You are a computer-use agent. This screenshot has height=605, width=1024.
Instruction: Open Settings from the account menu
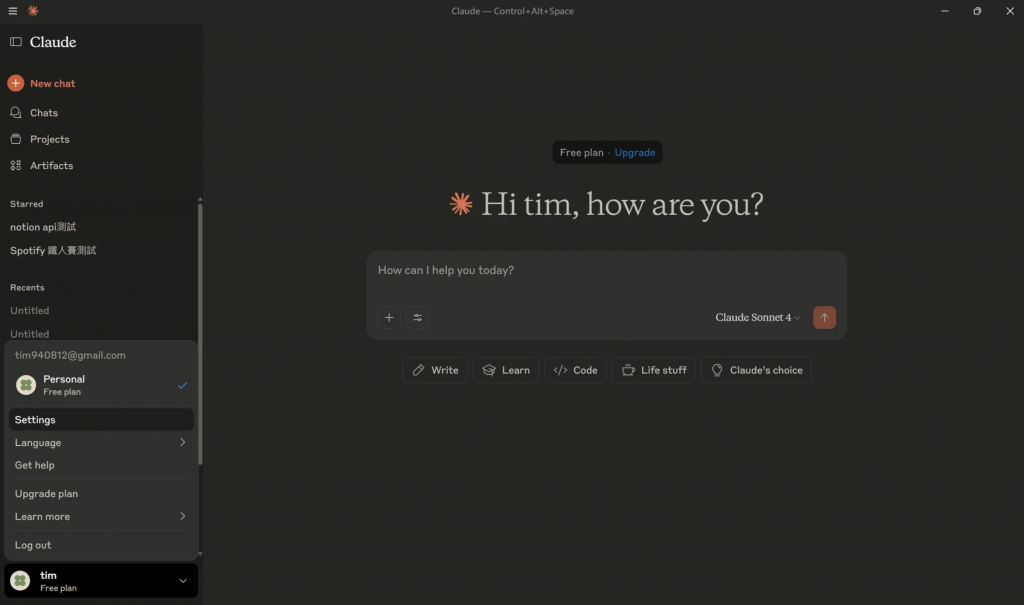pyautogui.click(x=101, y=419)
